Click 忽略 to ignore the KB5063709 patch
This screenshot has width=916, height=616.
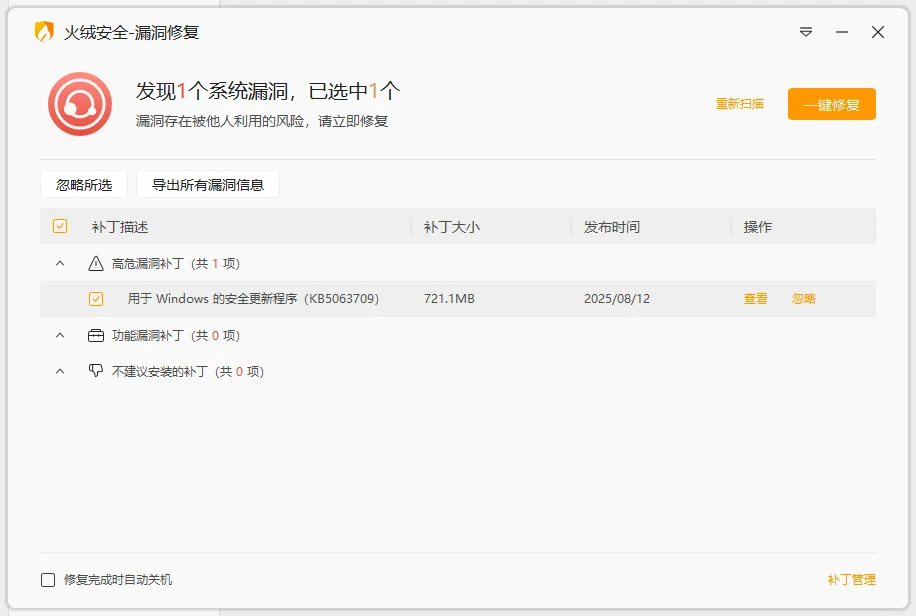(x=802, y=299)
